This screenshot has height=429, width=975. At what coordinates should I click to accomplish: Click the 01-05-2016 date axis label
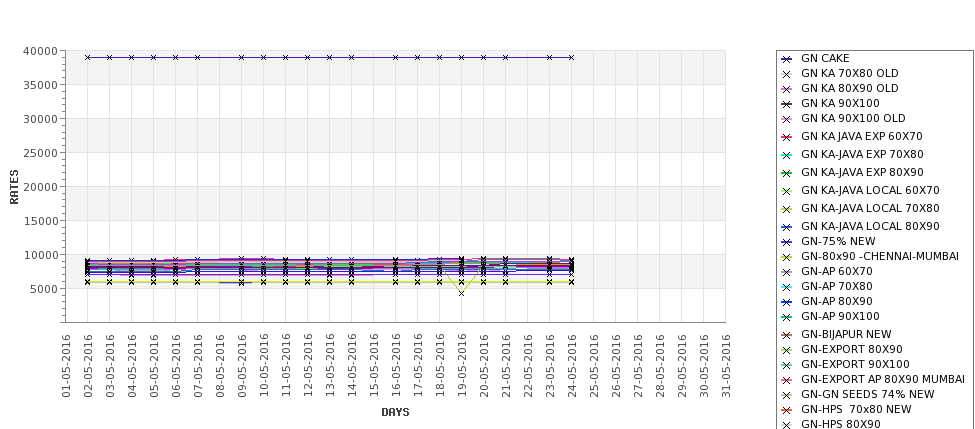pos(66,366)
